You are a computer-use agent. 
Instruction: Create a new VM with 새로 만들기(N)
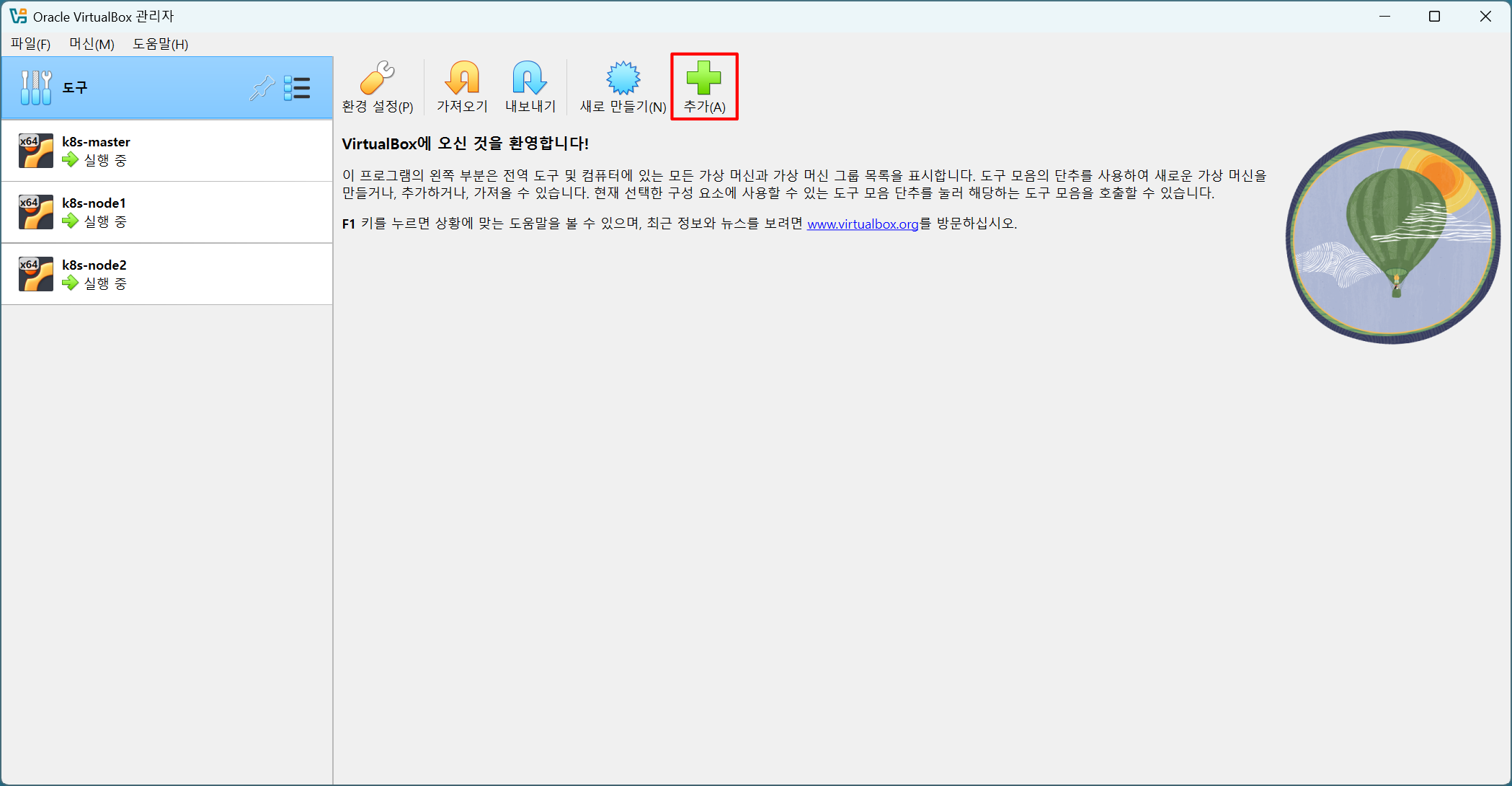click(623, 87)
